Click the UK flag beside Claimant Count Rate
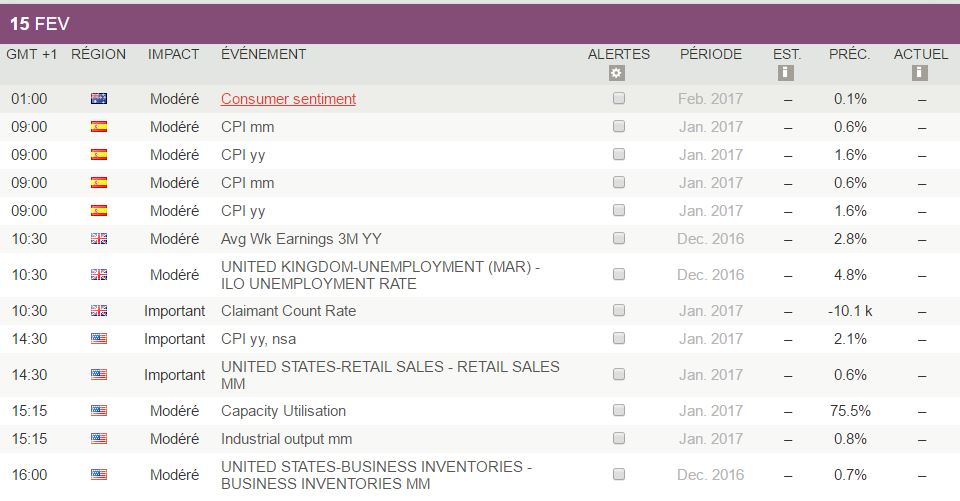 coord(99,311)
